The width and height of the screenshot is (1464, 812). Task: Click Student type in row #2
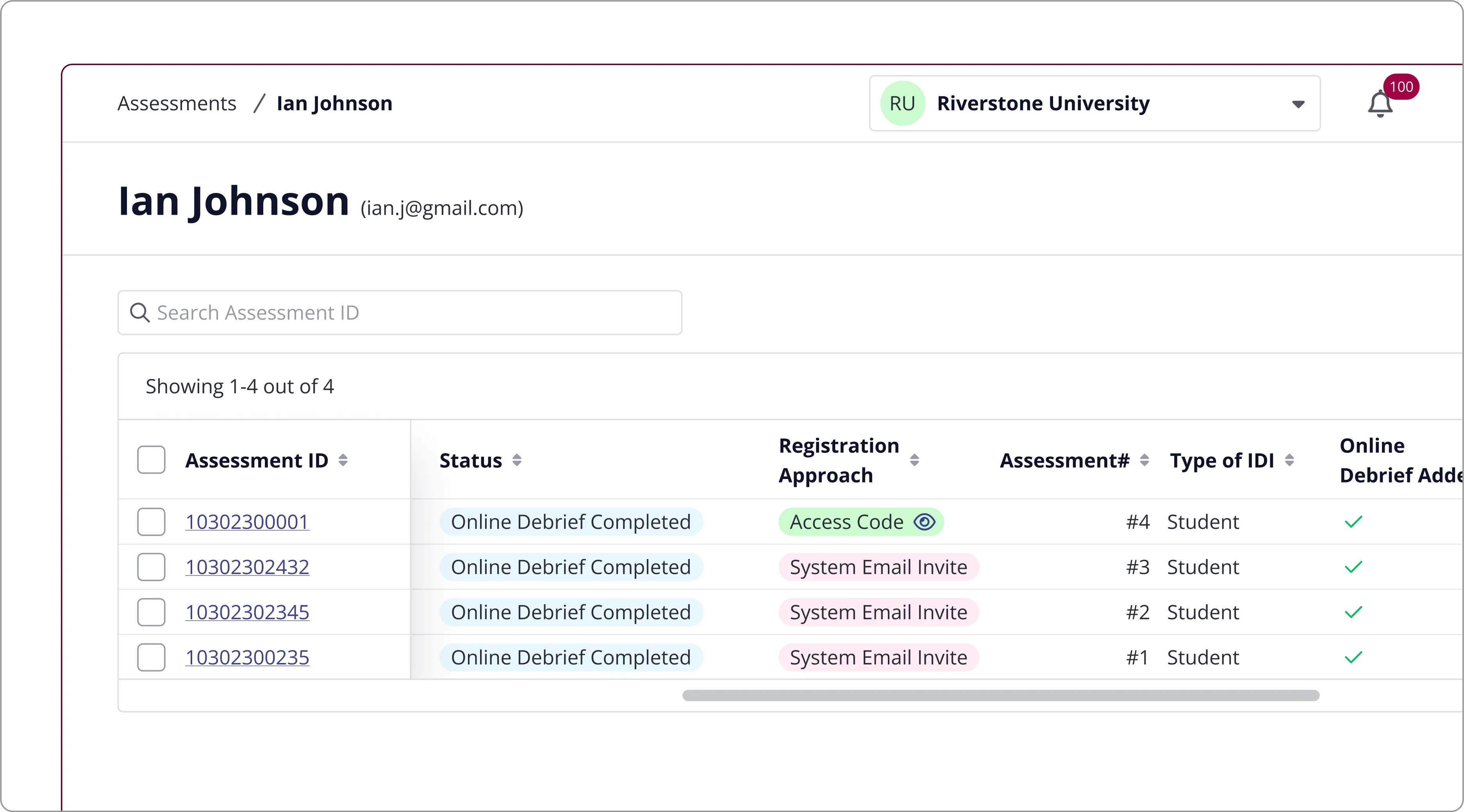[1203, 612]
